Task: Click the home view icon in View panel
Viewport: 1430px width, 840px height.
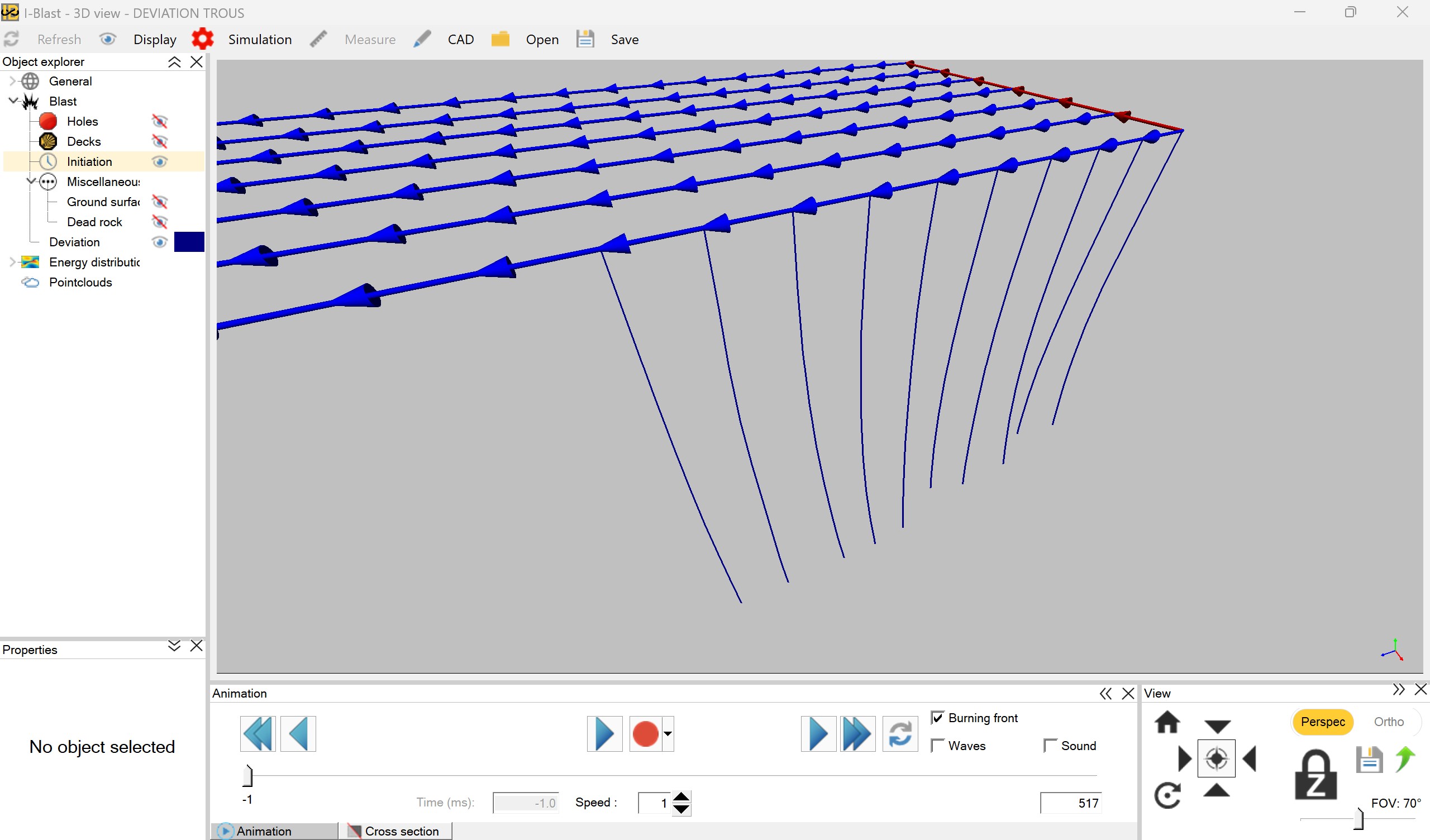Action: pyautogui.click(x=1169, y=722)
